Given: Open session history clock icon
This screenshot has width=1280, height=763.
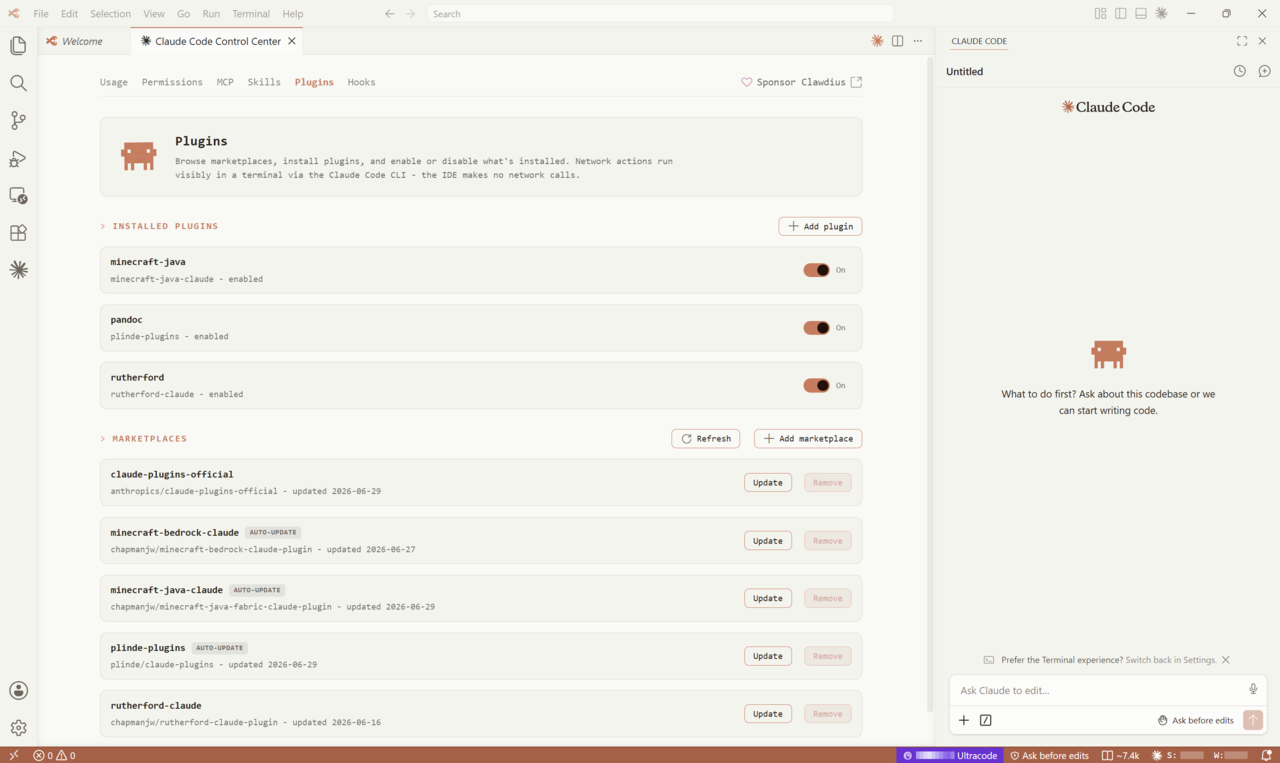Looking at the screenshot, I should click(x=1240, y=71).
